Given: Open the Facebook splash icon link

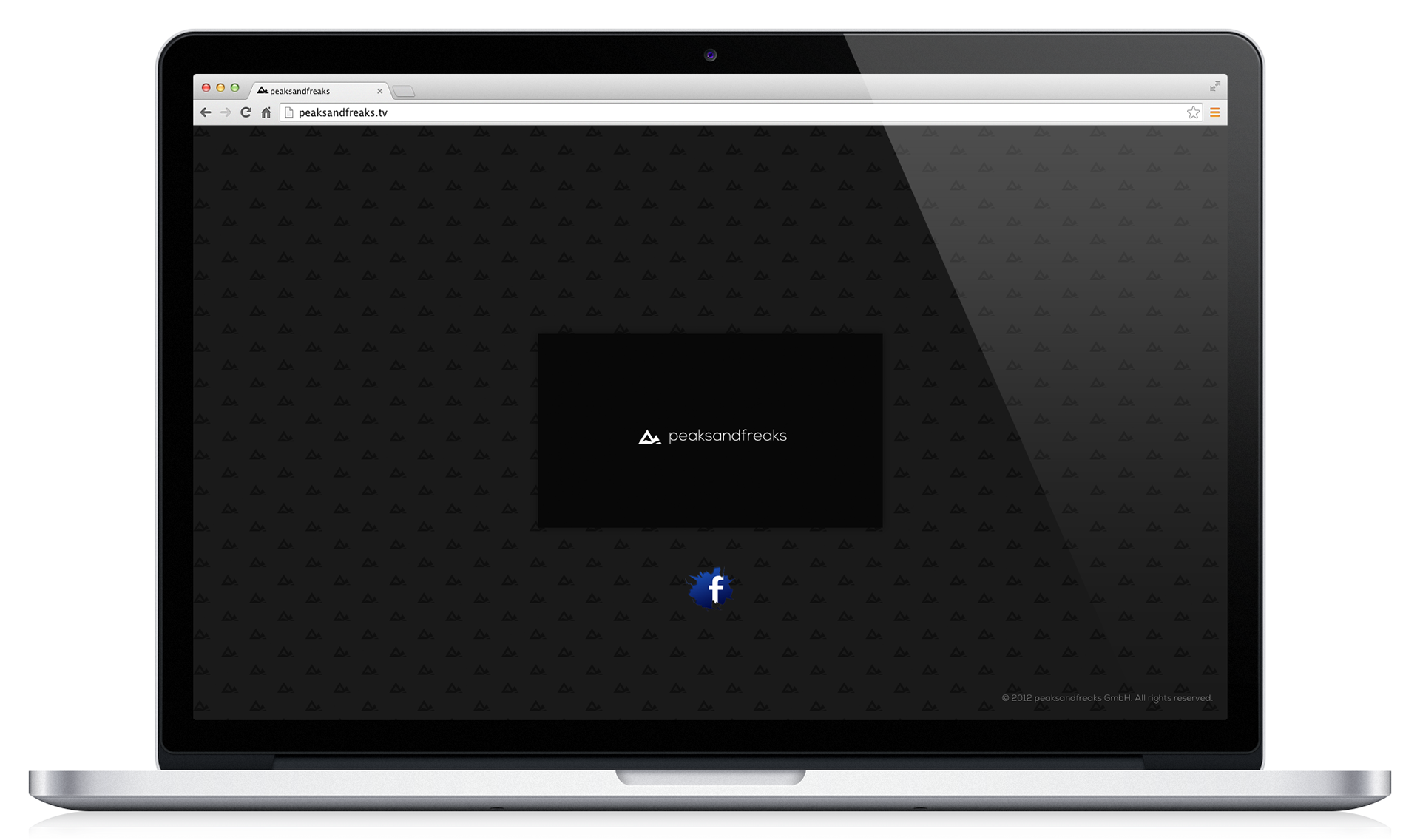Looking at the screenshot, I should (711, 589).
